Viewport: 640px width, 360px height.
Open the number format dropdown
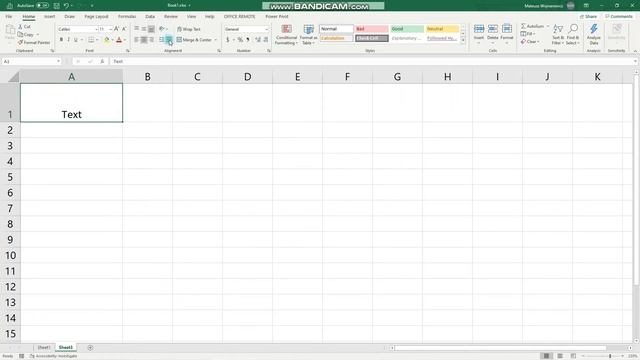267,29
